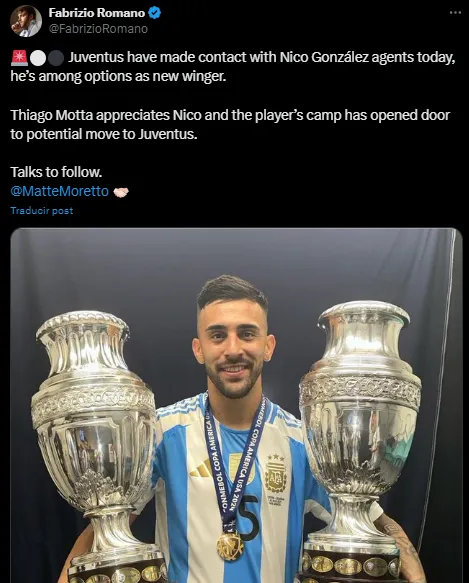
Task: Click the handshake emoji after @MatteMoretto
Action: [x=121, y=192]
